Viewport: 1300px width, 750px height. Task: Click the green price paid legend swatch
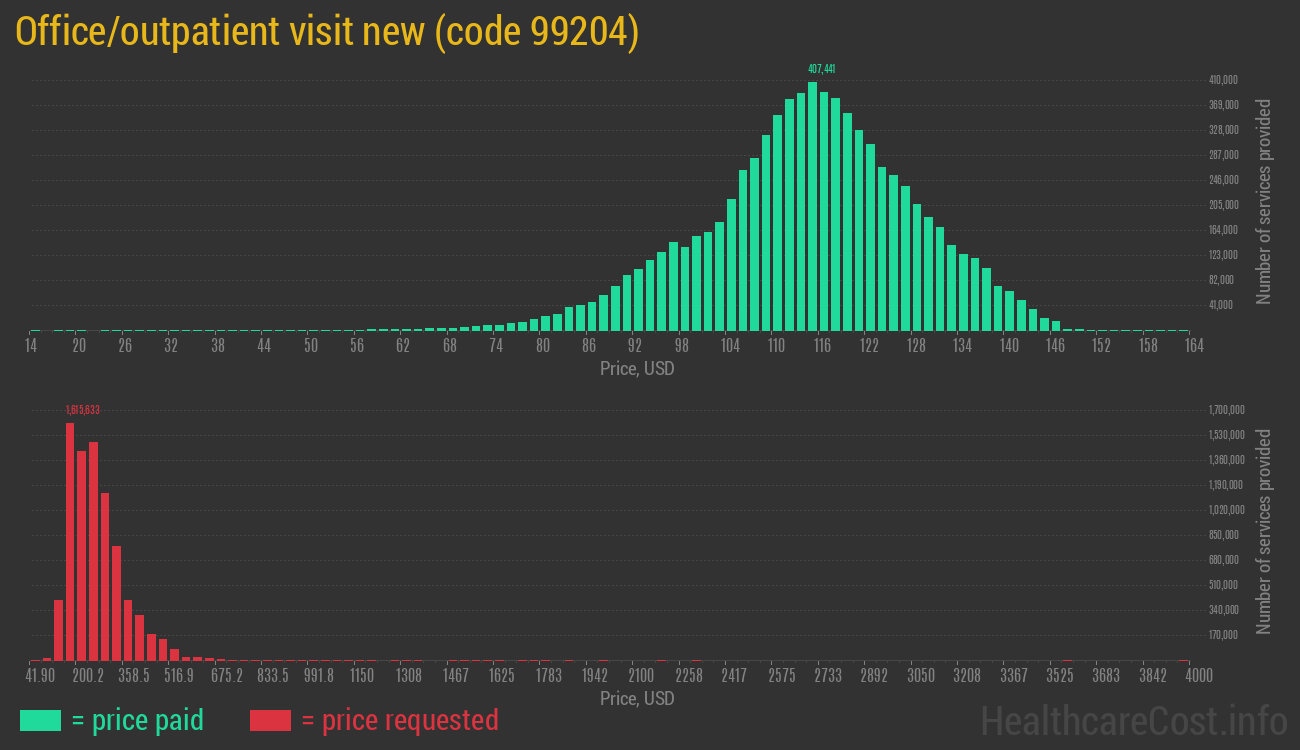coord(40,720)
